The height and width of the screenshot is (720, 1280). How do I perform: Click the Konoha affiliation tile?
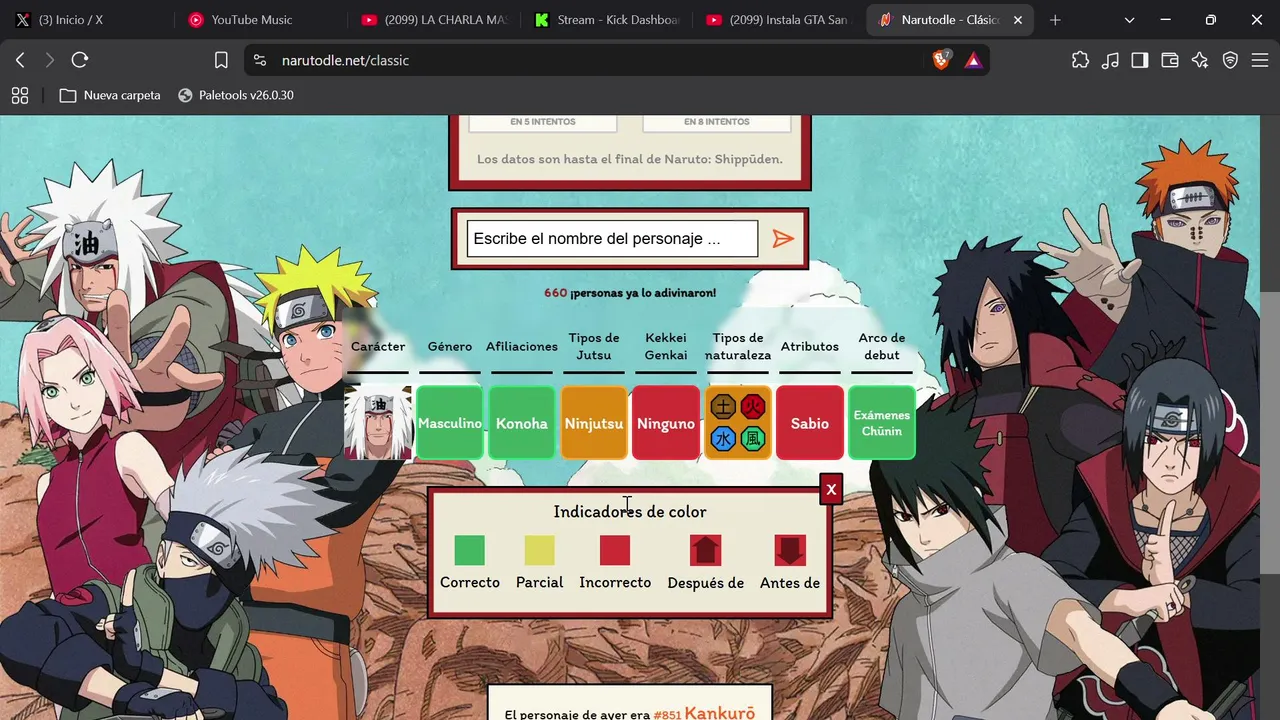[522, 423]
